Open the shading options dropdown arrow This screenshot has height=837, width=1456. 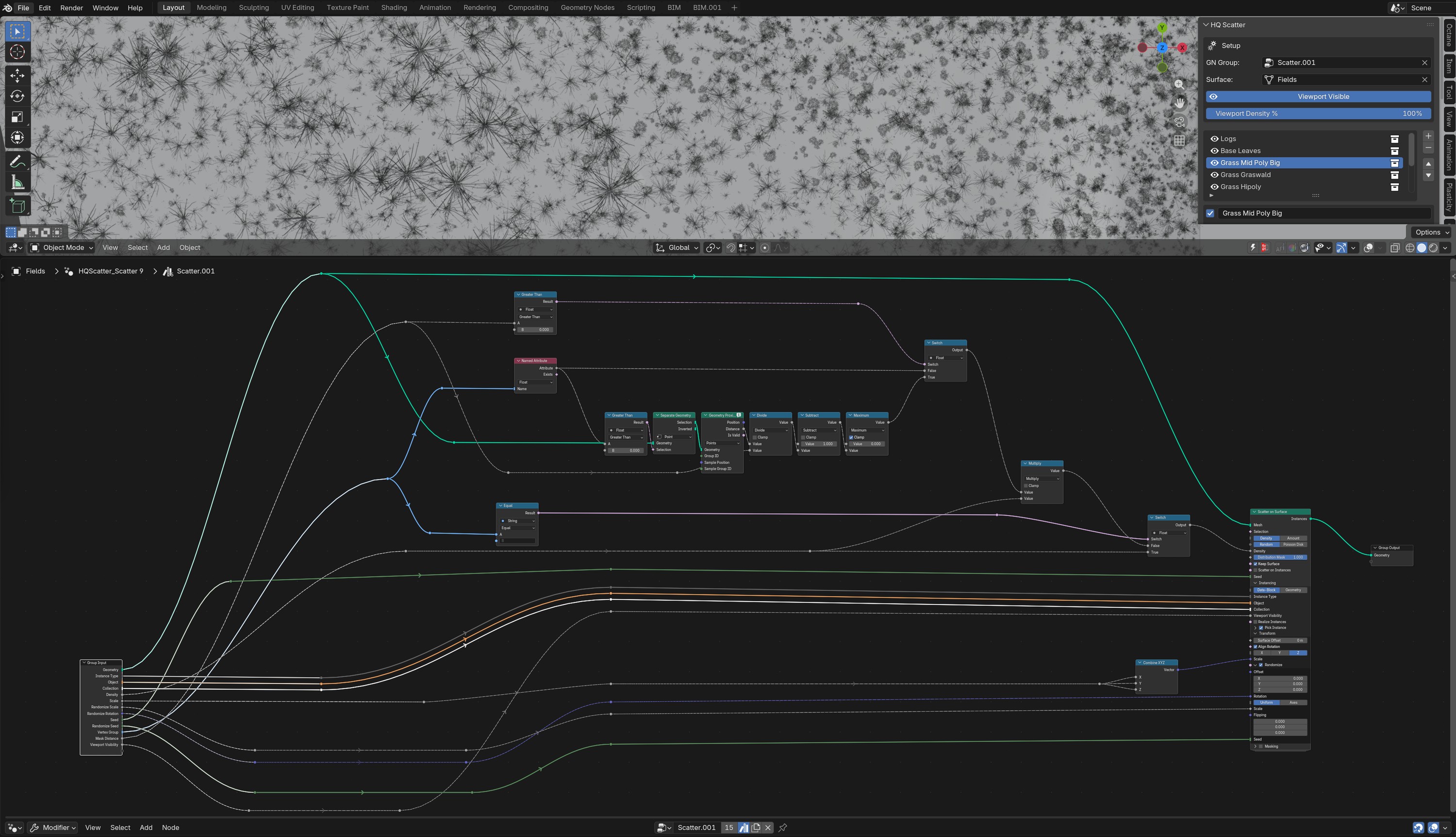coord(1446,248)
